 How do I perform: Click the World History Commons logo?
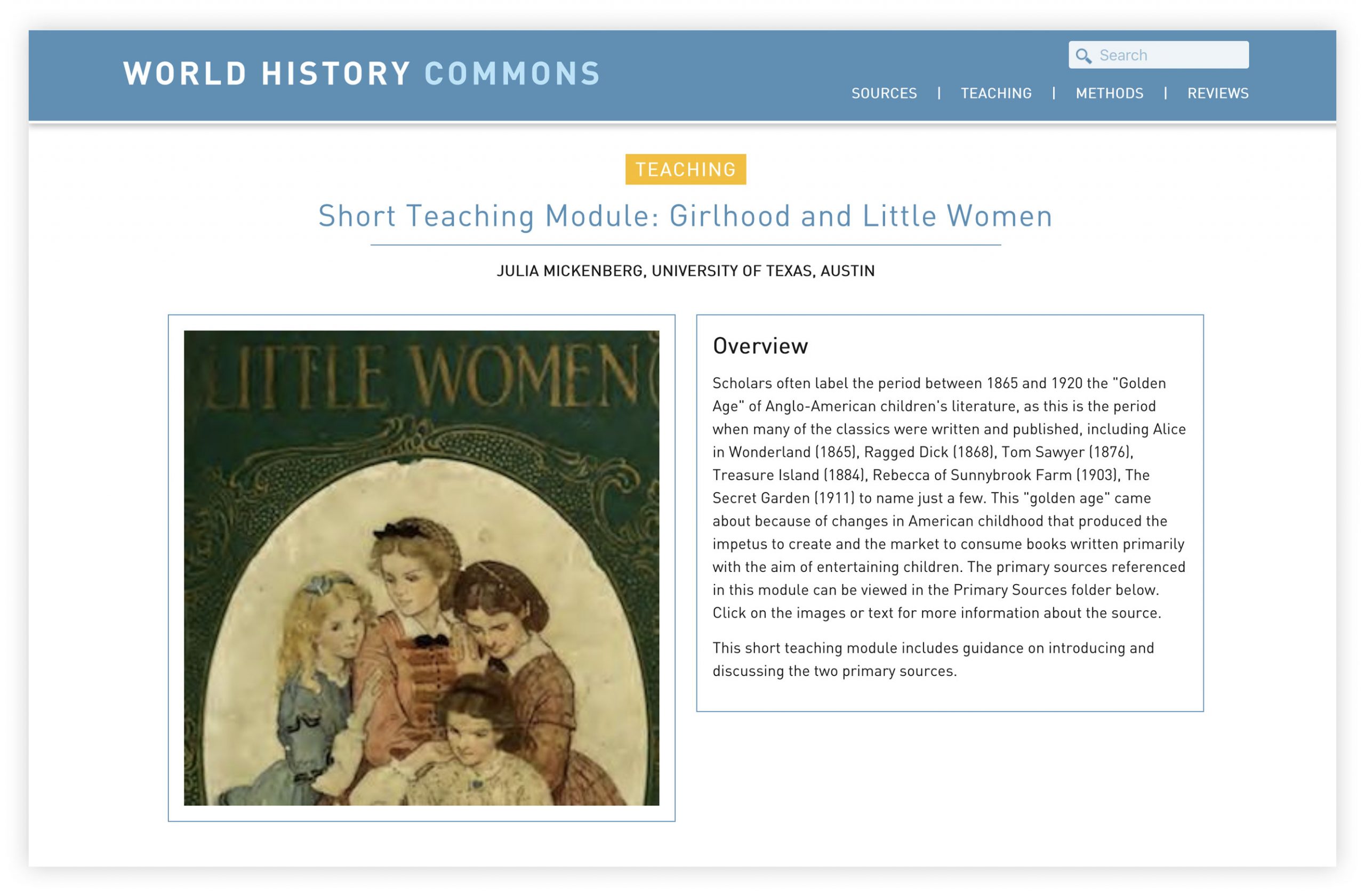click(362, 74)
